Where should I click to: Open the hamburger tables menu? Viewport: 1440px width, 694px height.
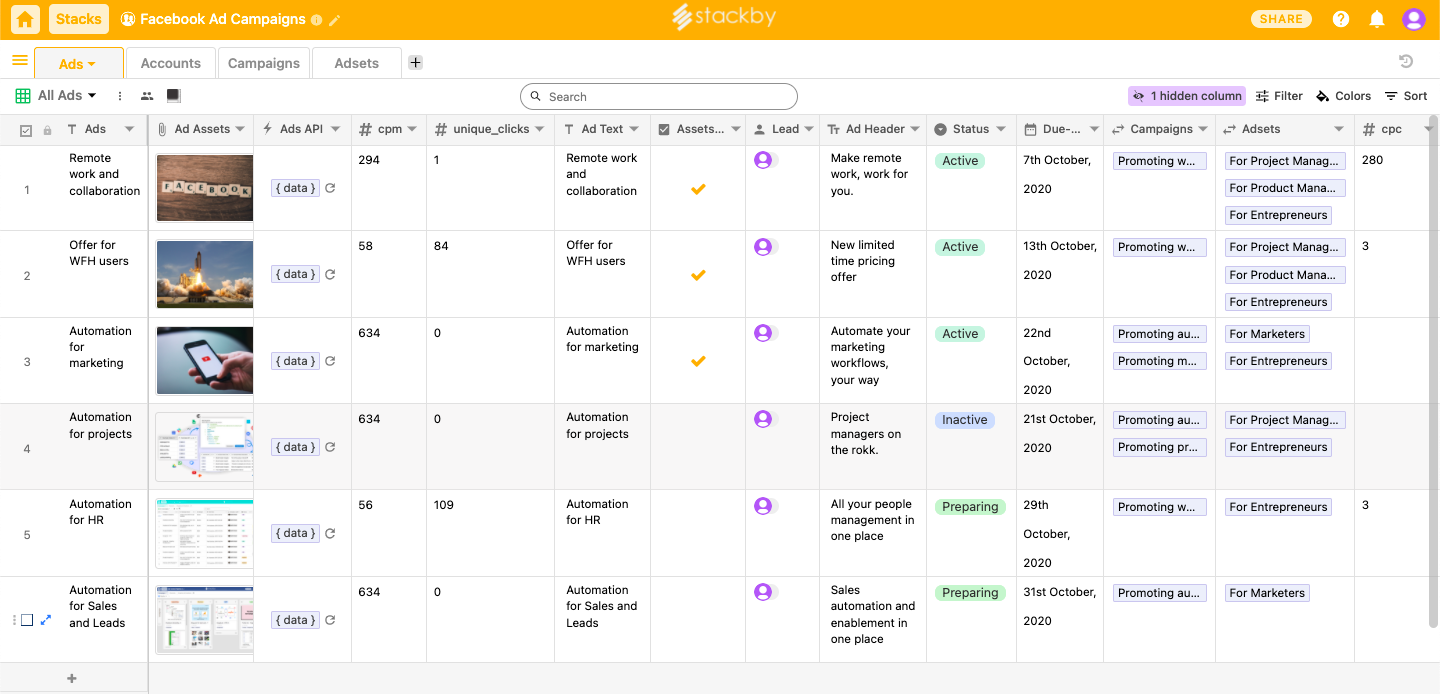(19, 61)
